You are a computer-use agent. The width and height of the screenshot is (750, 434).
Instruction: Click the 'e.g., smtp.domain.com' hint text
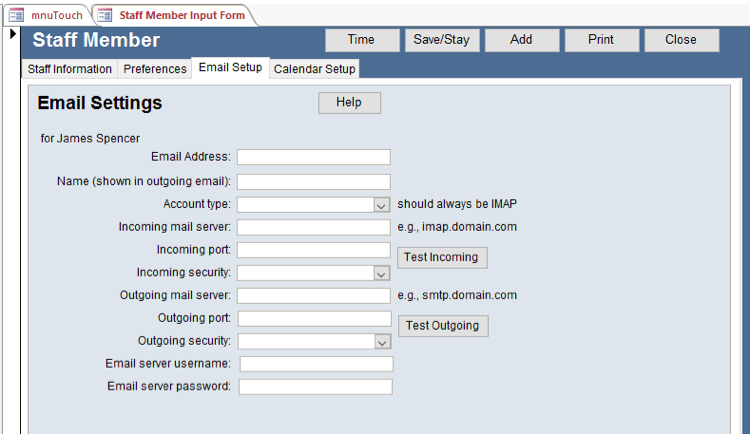pyautogui.click(x=457, y=295)
